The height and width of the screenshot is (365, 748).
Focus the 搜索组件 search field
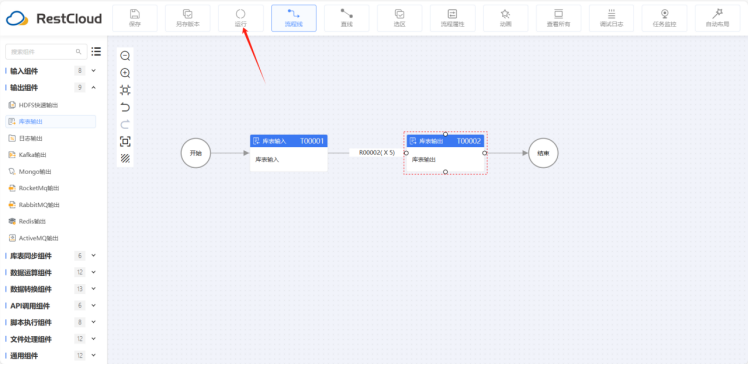click(x=46, y=52)
